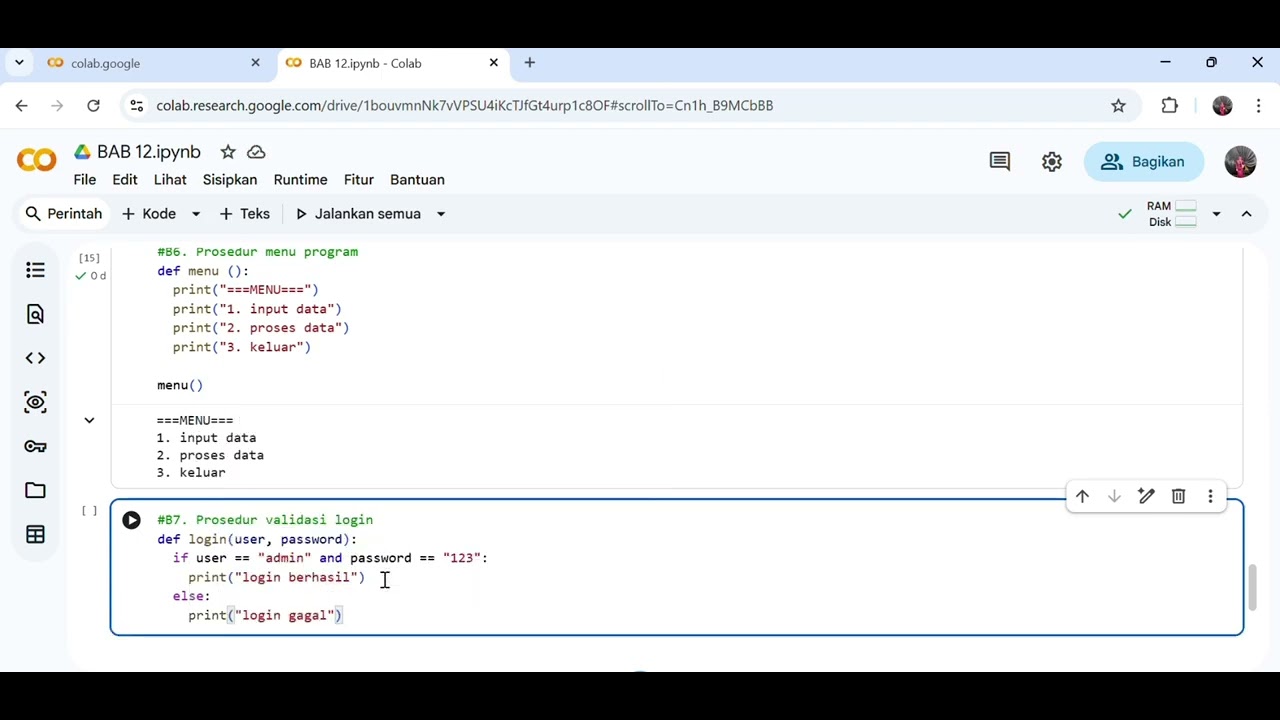Collapse the menu() output with chevron
Screen dimensions: 1280x720
(x=89, y=420)
